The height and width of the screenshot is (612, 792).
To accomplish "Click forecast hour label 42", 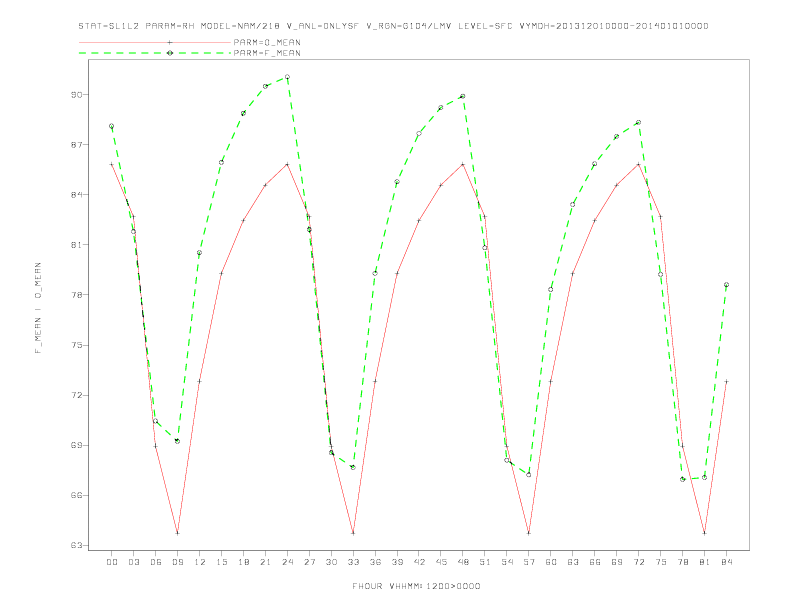I will 419,562.
